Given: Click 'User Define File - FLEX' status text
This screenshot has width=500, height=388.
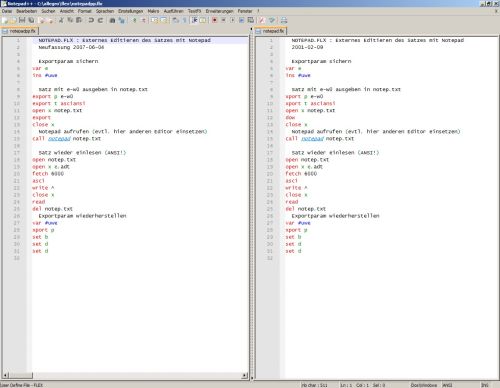Looking at the screenshot, I should [22, 385].
